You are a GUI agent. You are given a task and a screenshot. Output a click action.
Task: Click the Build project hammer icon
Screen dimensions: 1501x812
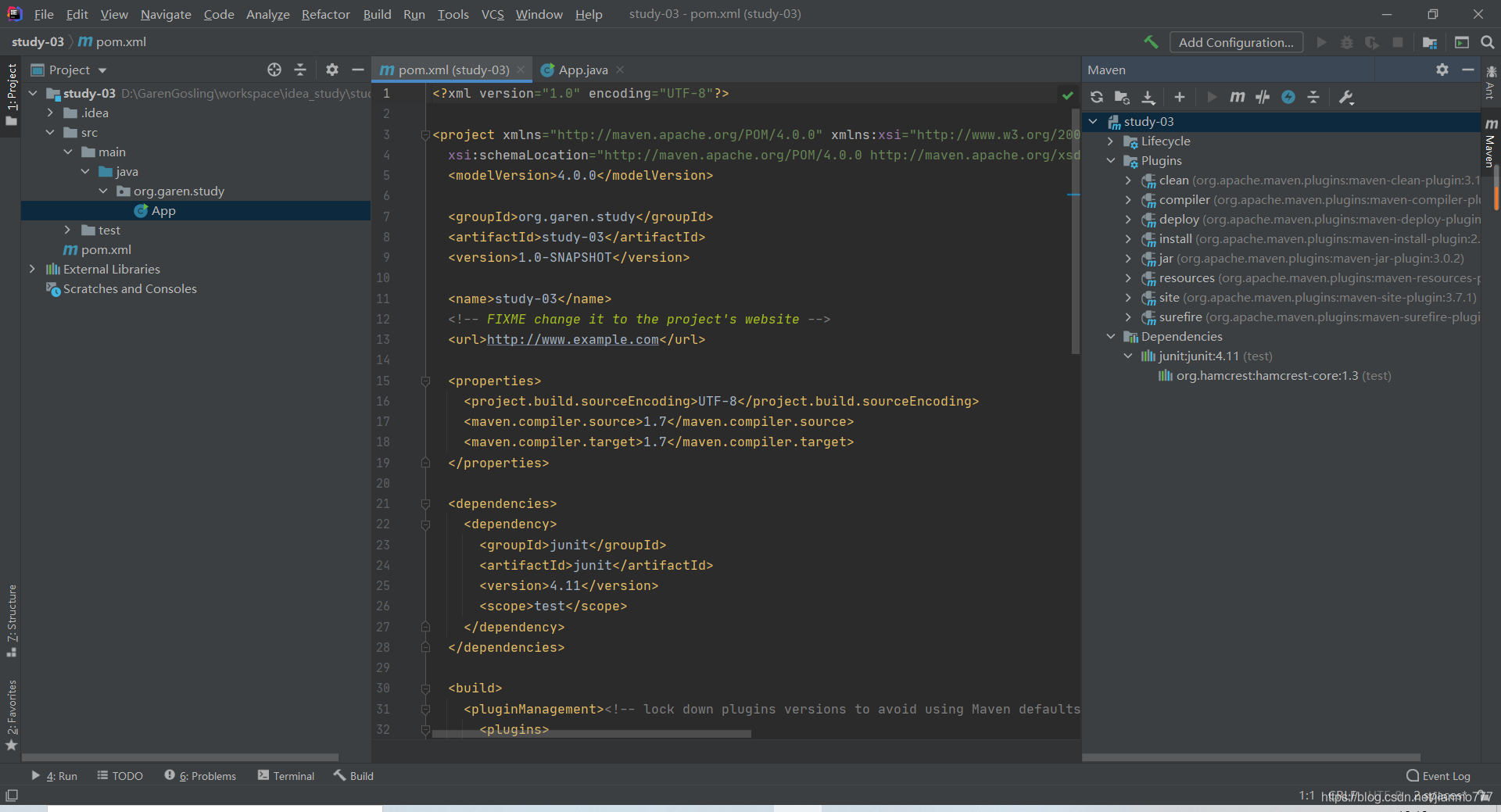point(1151,42)
